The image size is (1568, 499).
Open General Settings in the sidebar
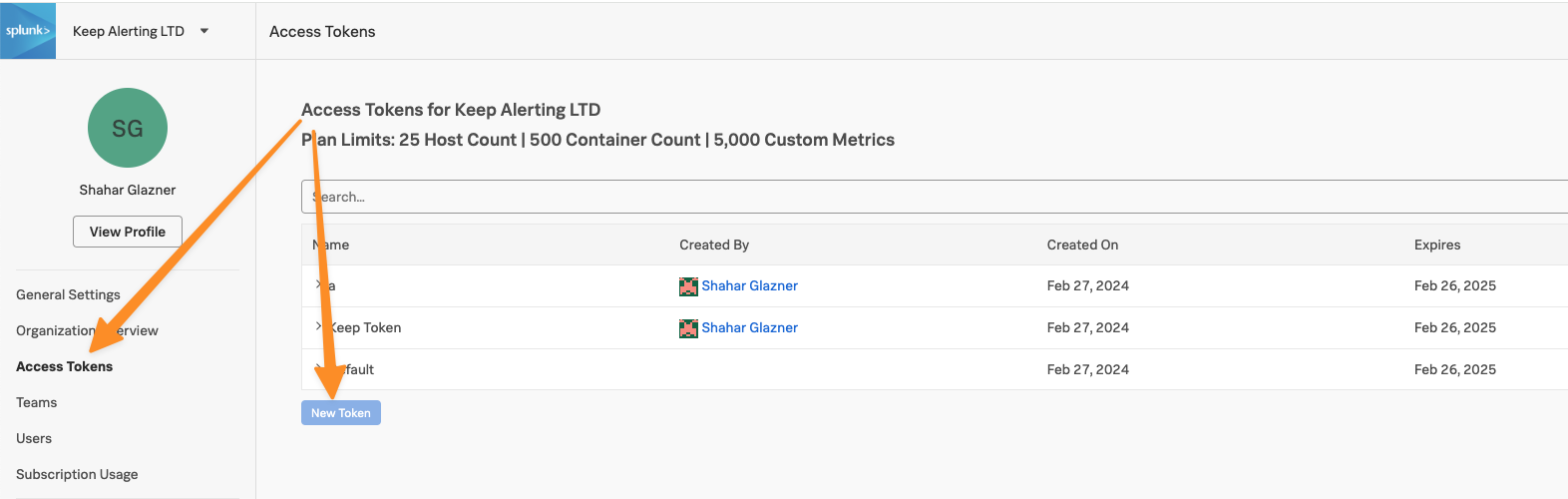click(x=68, y=294)
